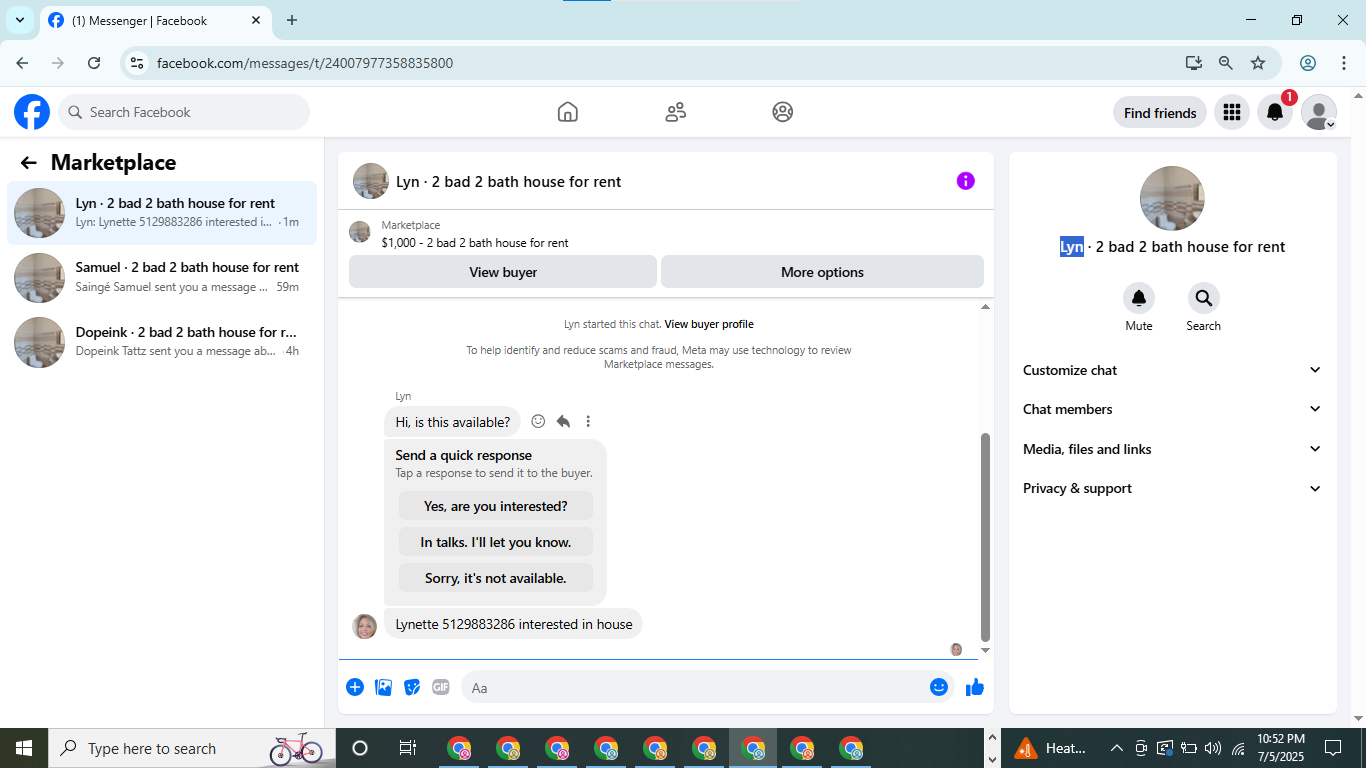Select the Messenger Facebook browser tab
This screenshot has width=1366, height=768.
point(155,20)
